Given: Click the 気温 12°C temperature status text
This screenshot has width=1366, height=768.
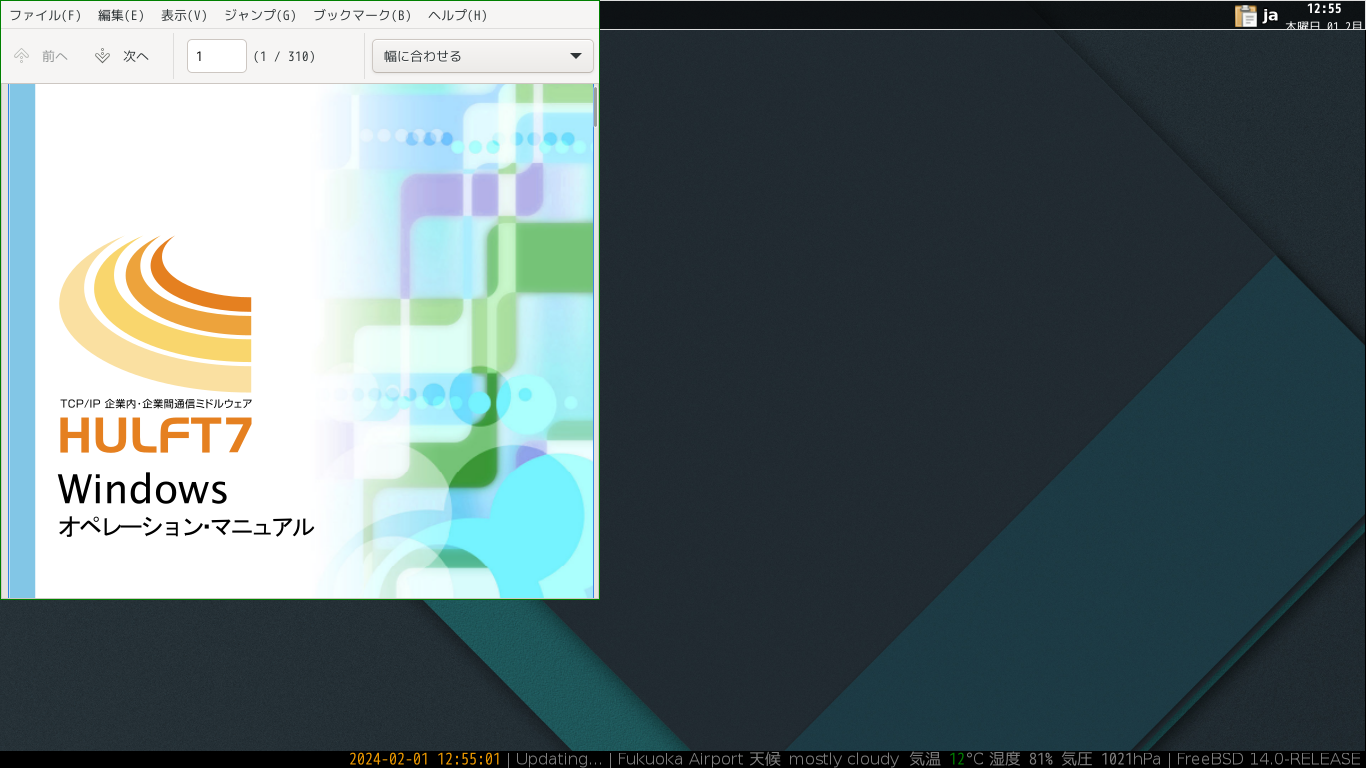Looking at the screenshot, I should [947, 759].
